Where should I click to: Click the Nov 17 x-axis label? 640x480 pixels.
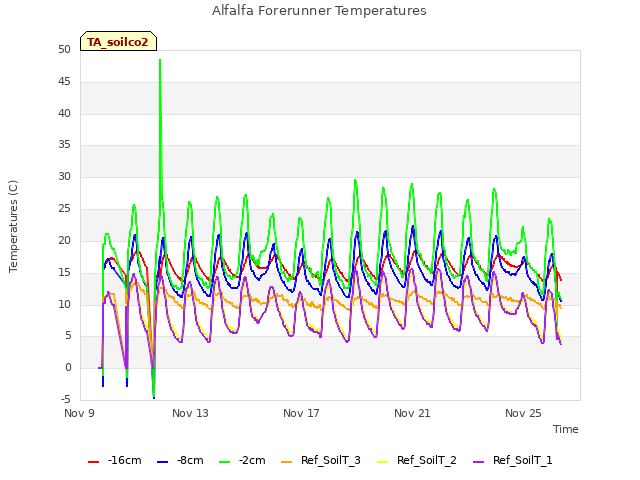(x=301, y=413)
